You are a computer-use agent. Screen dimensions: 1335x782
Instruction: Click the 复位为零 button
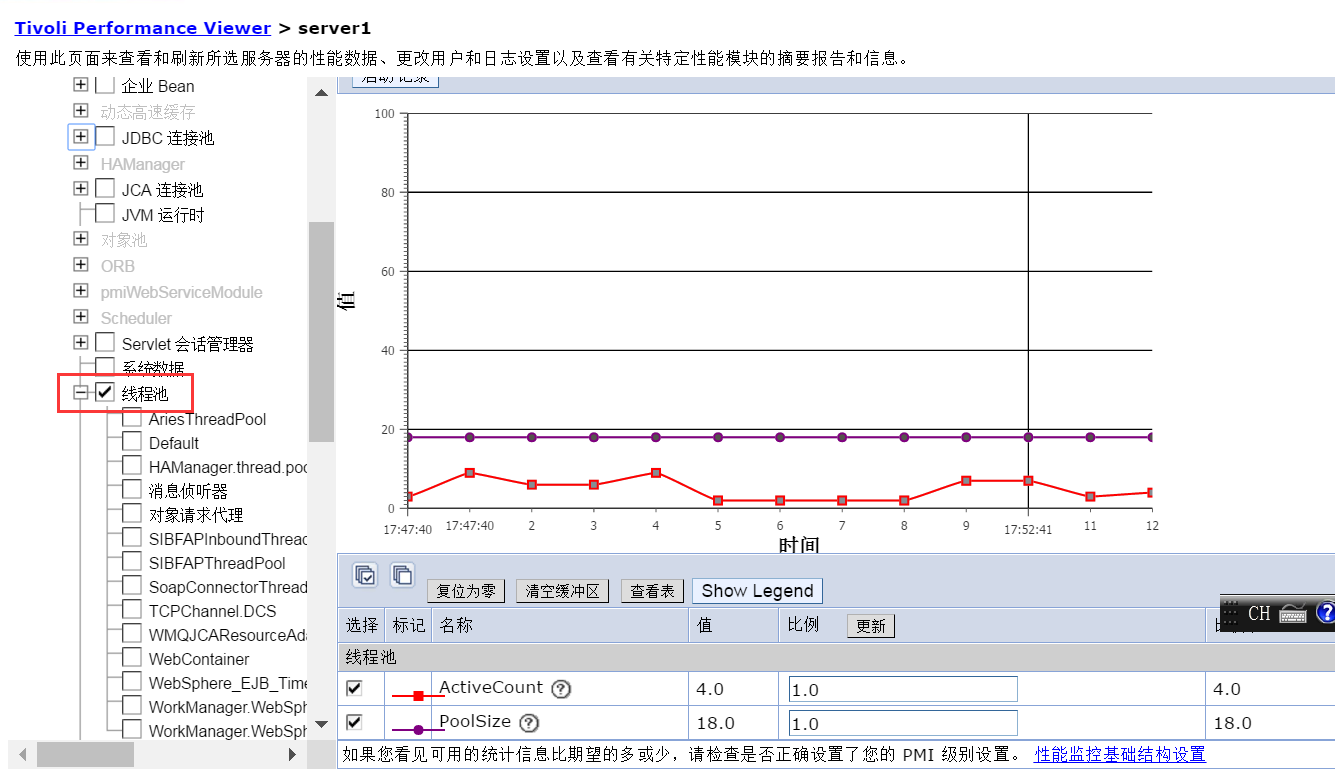pyautogui.click(x=466, y=591)
